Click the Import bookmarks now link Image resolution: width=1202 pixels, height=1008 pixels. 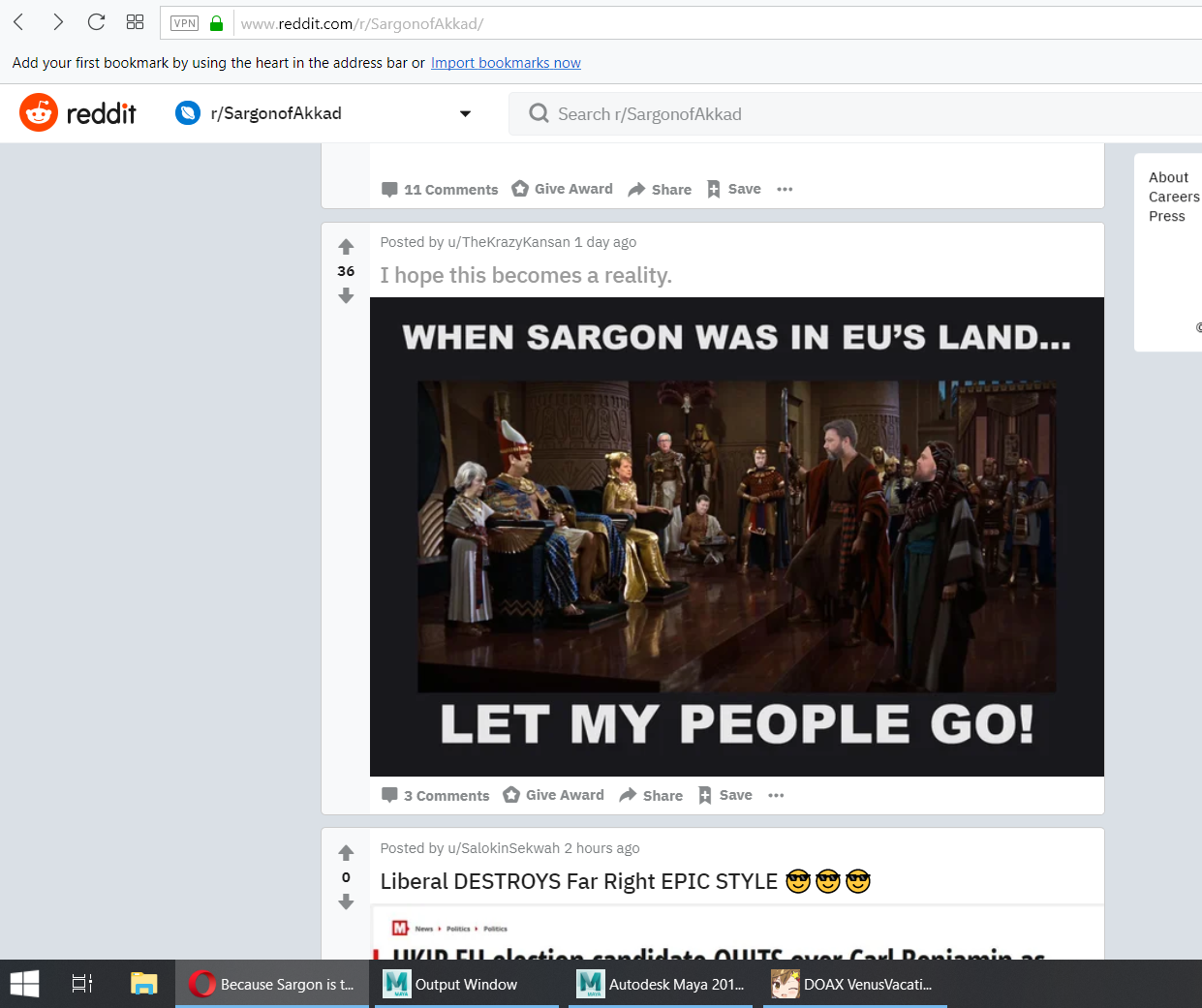tap(506, 63)
